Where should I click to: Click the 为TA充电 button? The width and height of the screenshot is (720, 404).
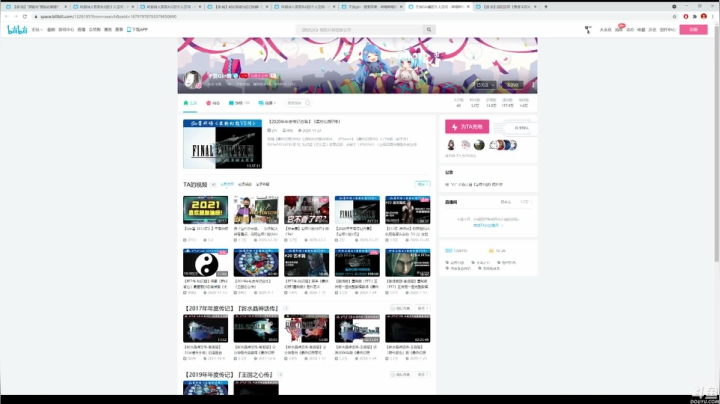[467, 127]
